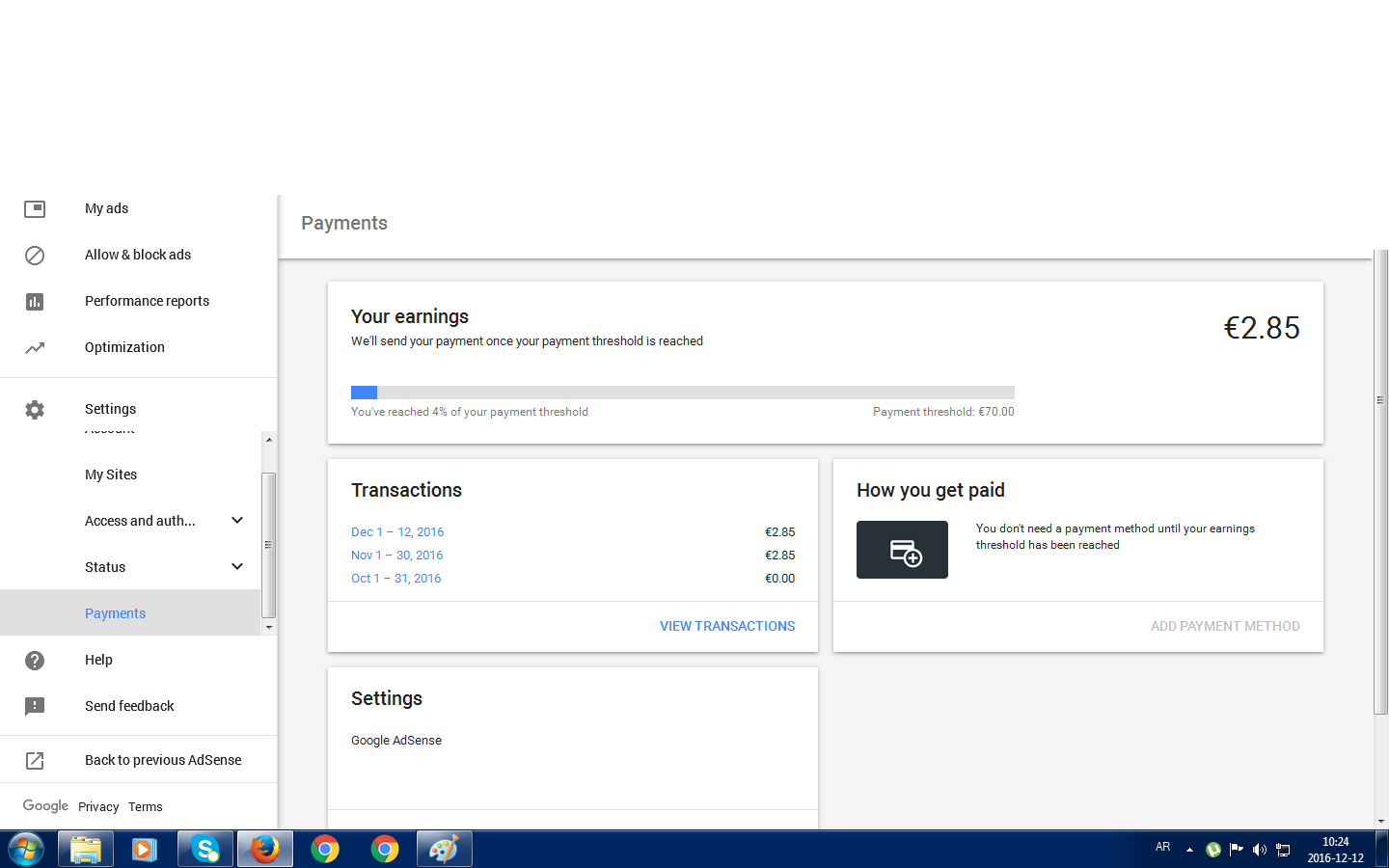Screen dimensions: 1389x868
Task: Click the Back to previous AdSense external link icon
Action: pos(35,760)
